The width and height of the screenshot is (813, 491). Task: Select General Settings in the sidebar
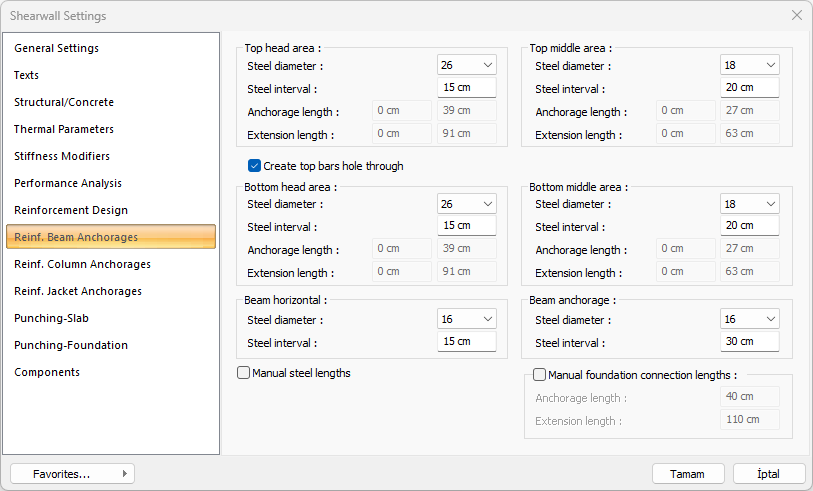[56, 48]
